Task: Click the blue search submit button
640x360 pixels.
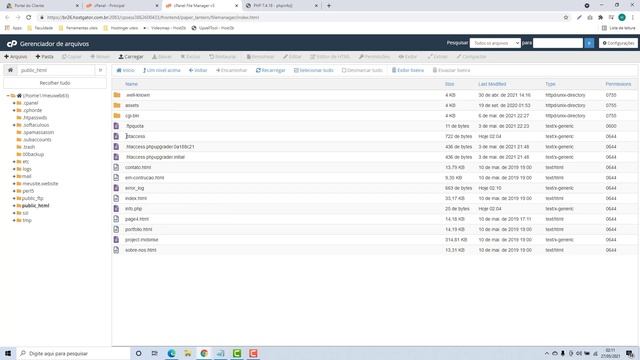Action: click(589, 43)
